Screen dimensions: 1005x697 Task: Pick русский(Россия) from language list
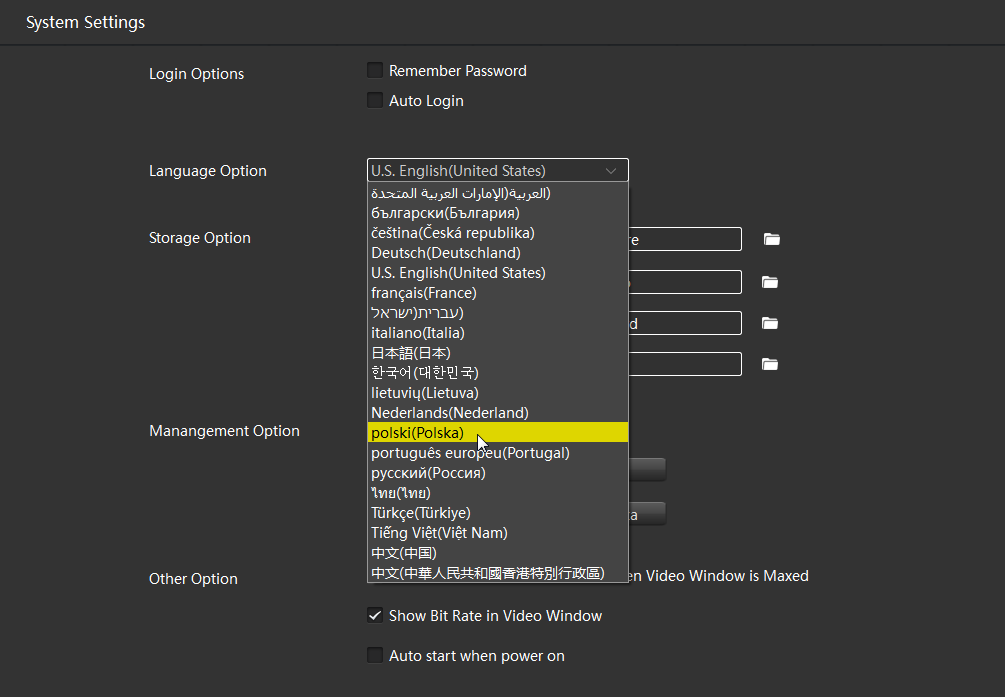[x=428, y=473]
